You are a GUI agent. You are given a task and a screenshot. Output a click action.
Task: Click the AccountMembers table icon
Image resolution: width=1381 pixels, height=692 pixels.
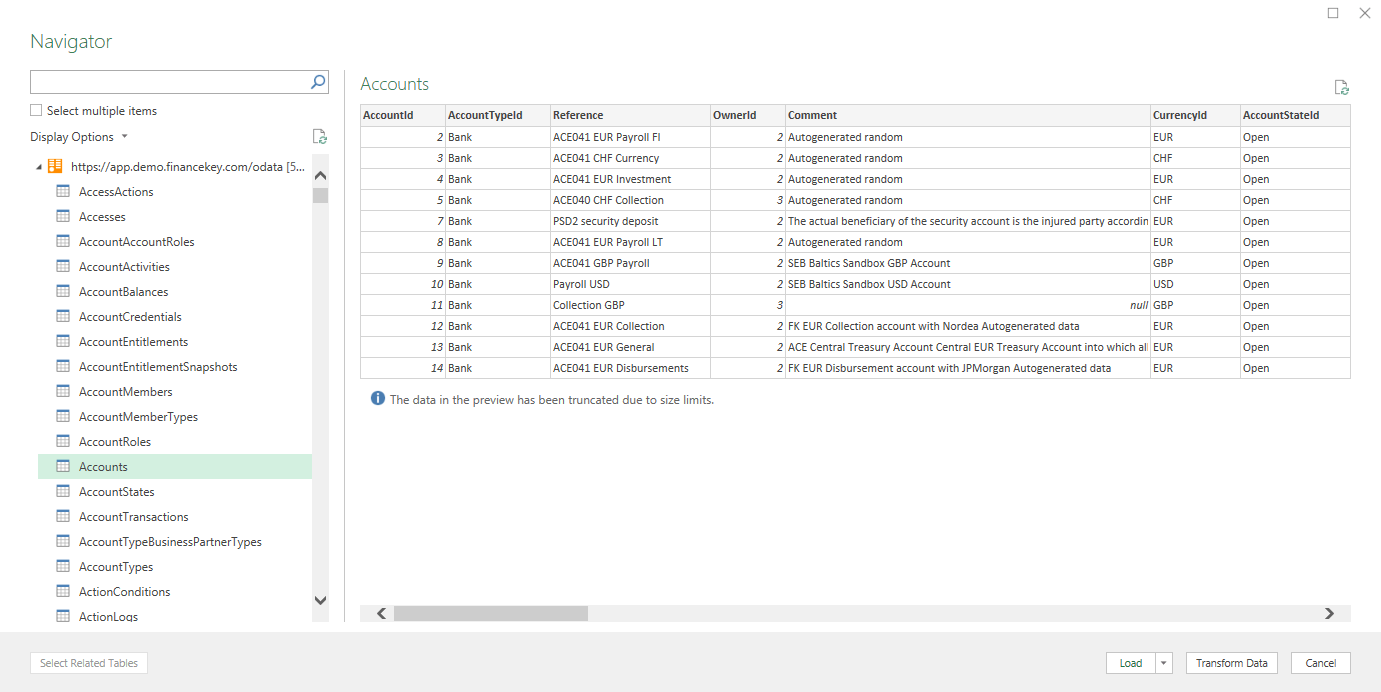[x=63, y=392]
